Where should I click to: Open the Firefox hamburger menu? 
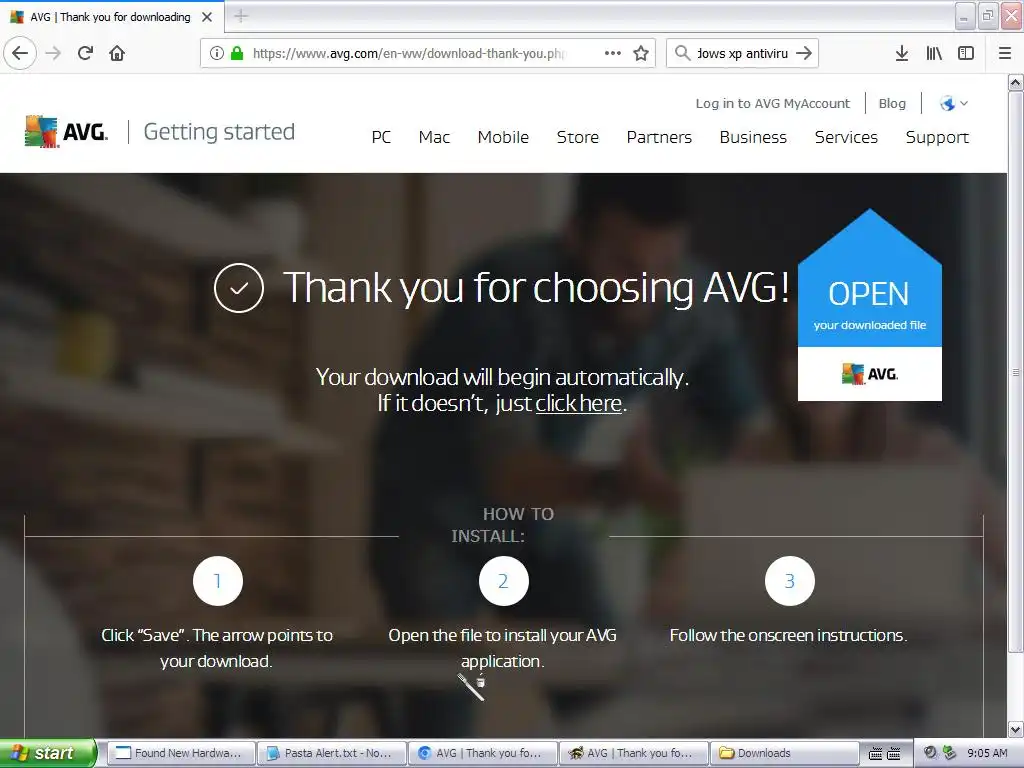1005,53
